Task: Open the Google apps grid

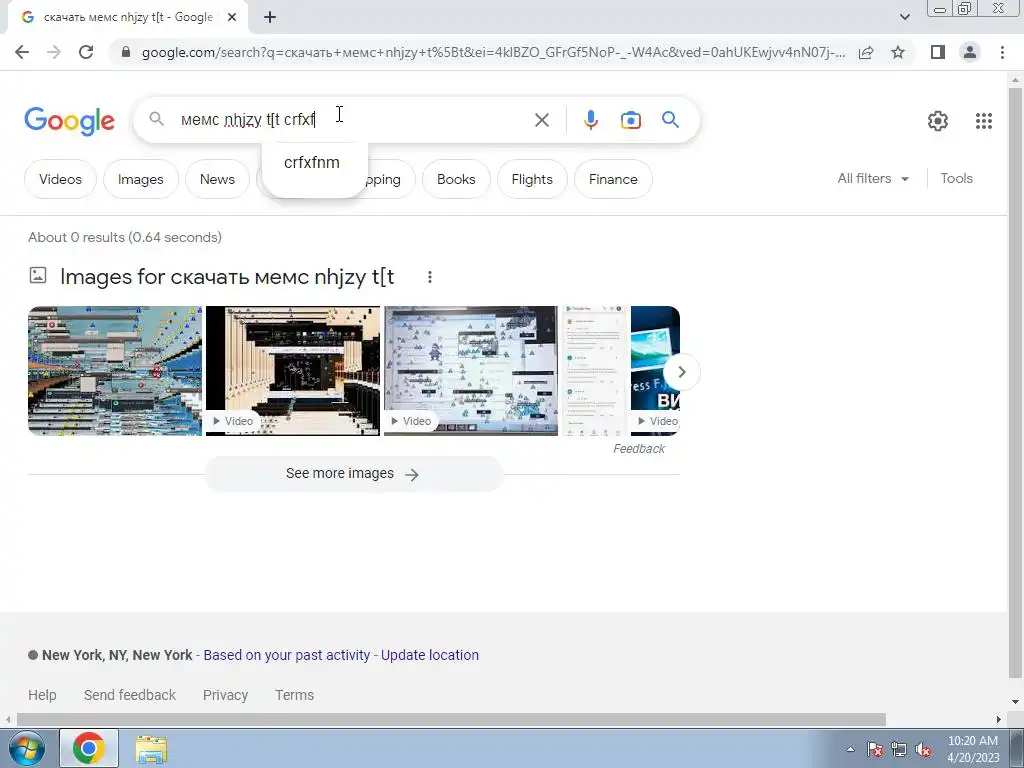Action: click(x=984, y=121)
